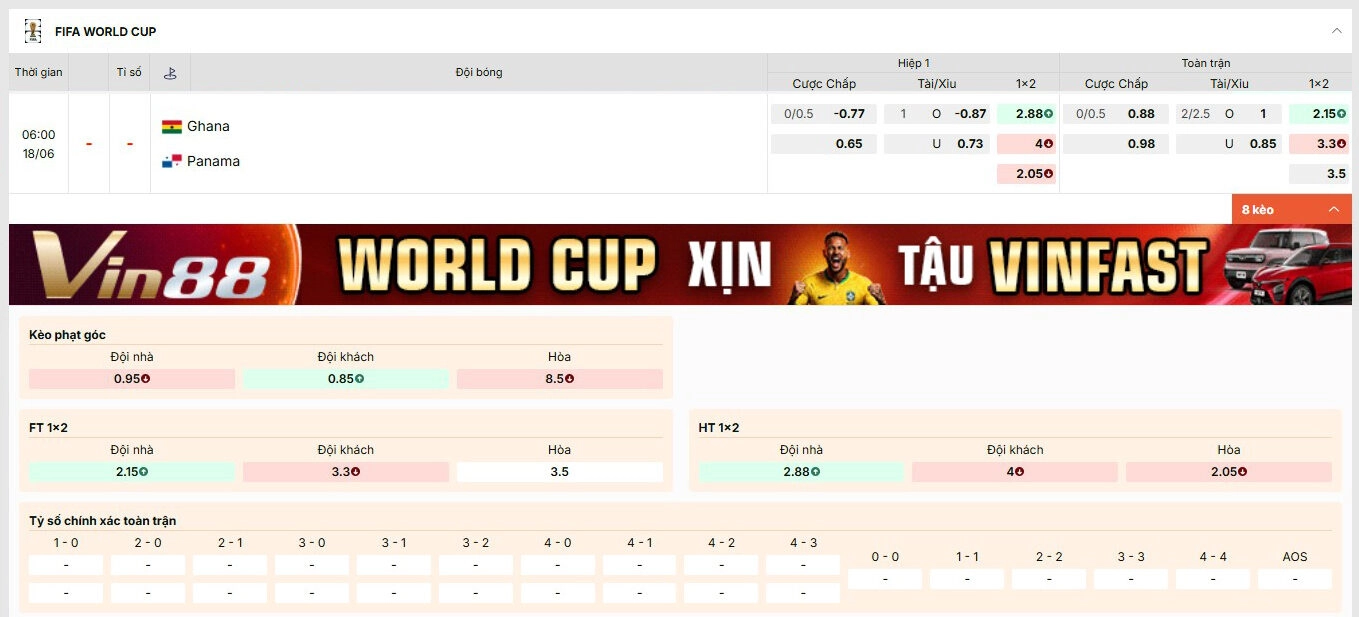
Task: Pick 4 in the HT 1×2 panel
Action: [1015, 472]
